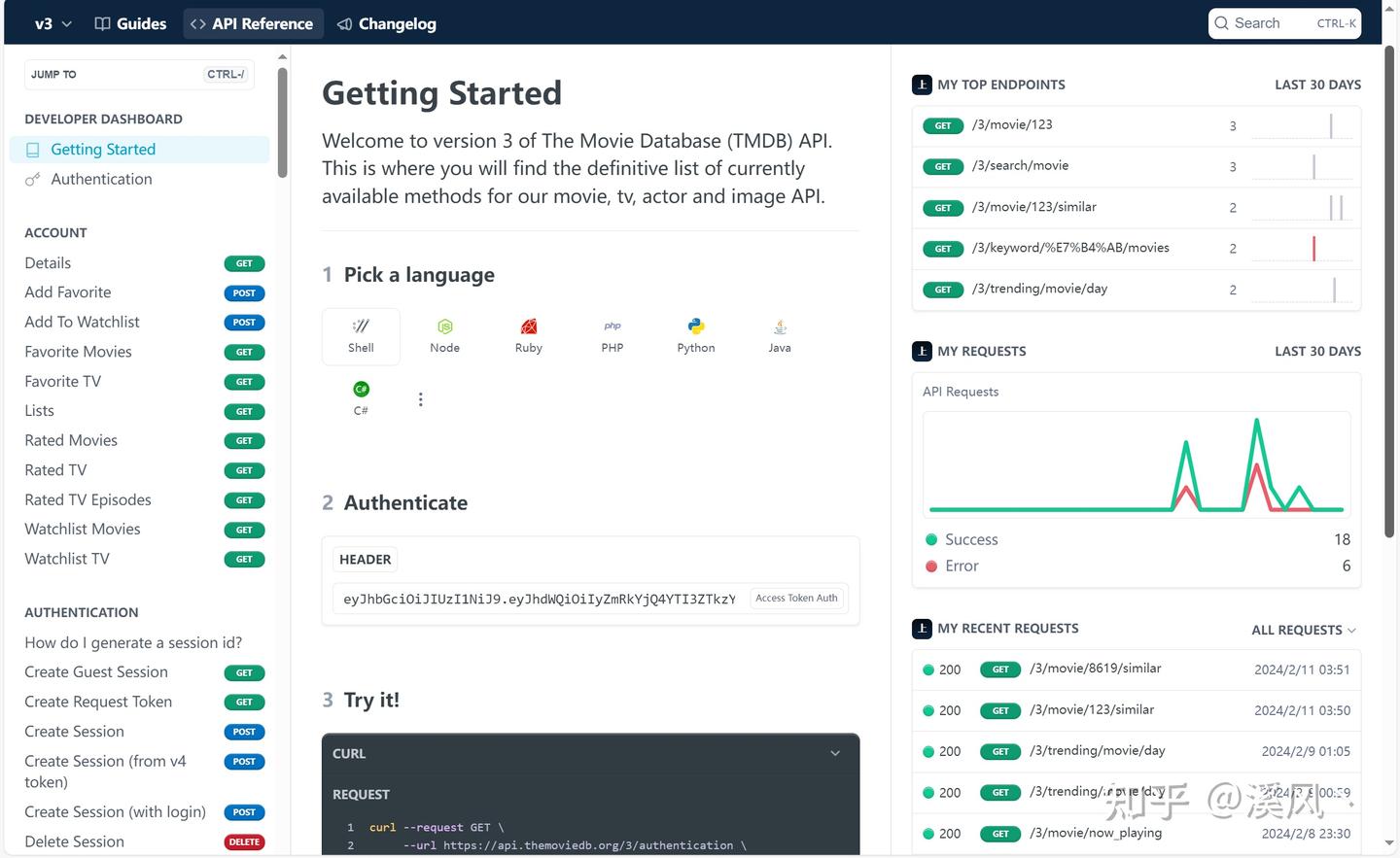Click the Search box in header
The width and height of the screenshot is (1400, 858).
coord(1283,23)
